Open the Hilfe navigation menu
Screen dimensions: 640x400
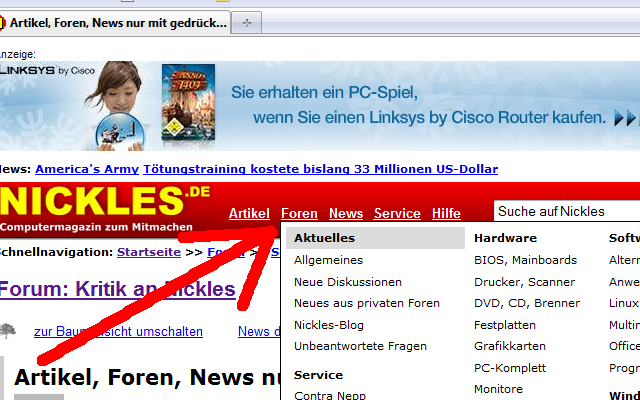[446, 213]
